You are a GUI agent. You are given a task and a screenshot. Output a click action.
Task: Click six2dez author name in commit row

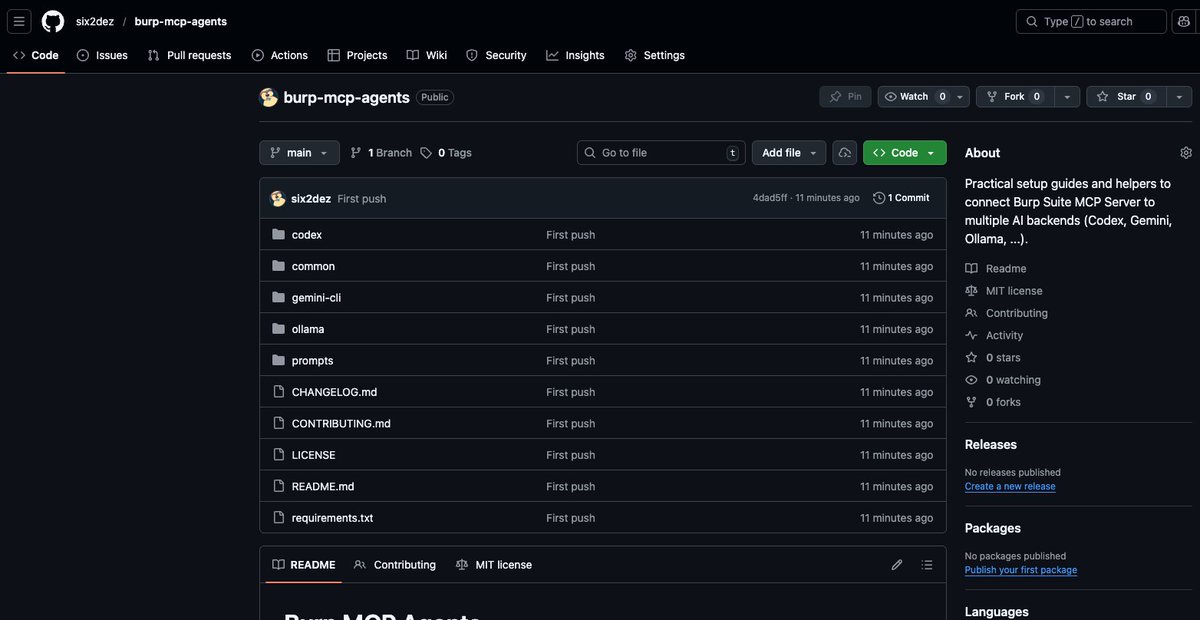click(x=311, y=198)
